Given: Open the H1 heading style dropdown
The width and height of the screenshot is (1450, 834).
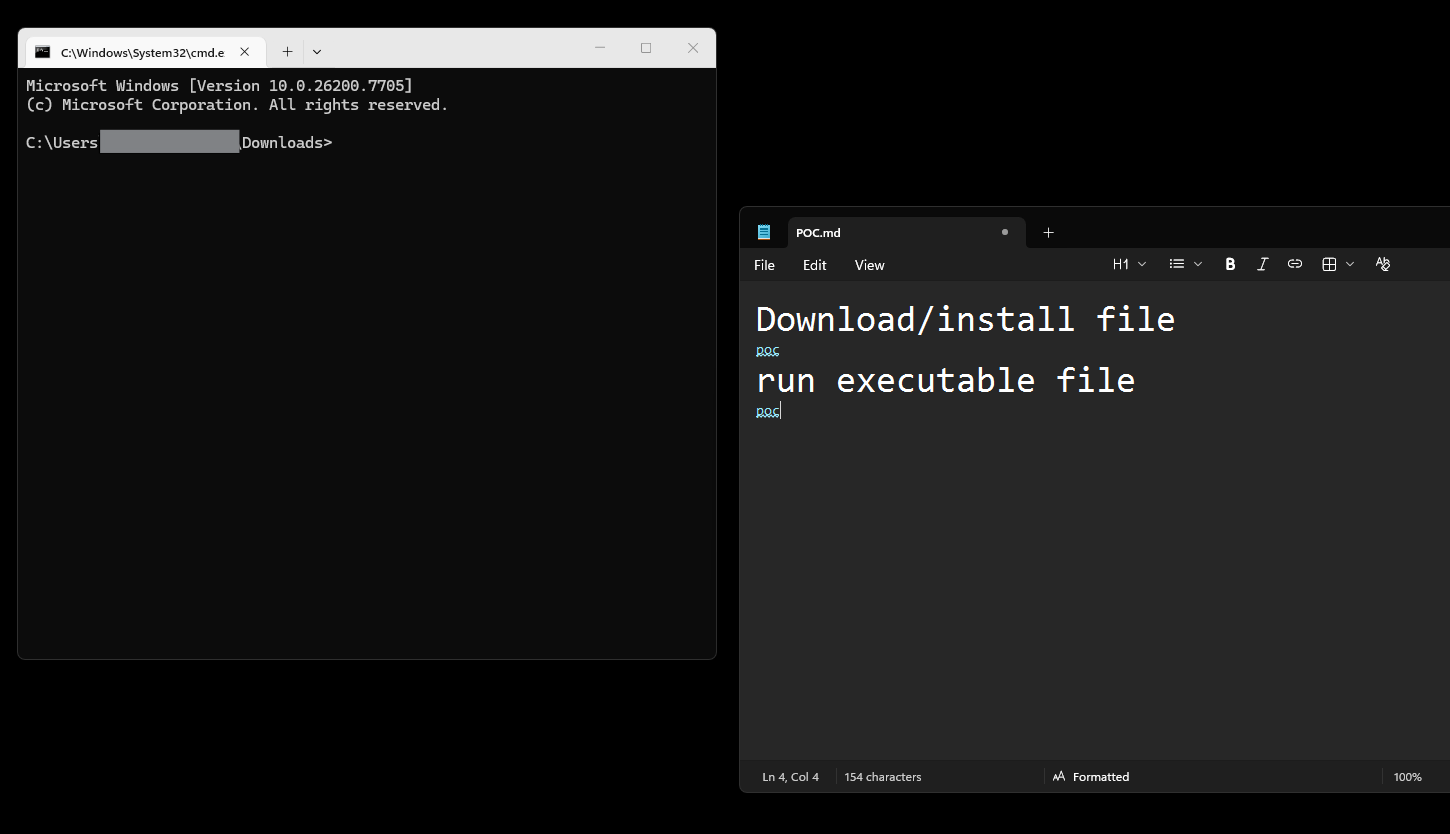Looking at the screenshot, I should coord(1129,264).
